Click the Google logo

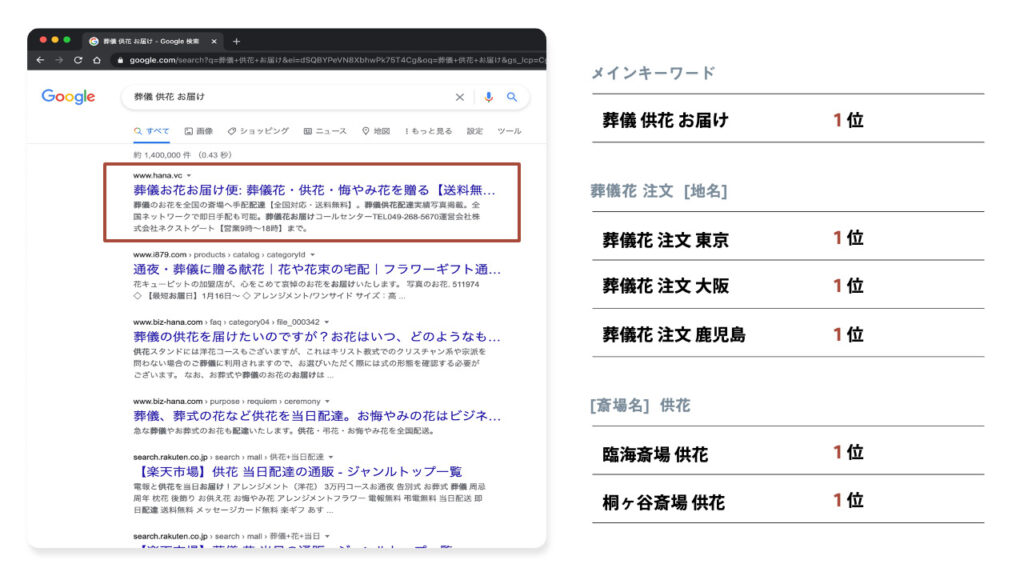point(68,97)
